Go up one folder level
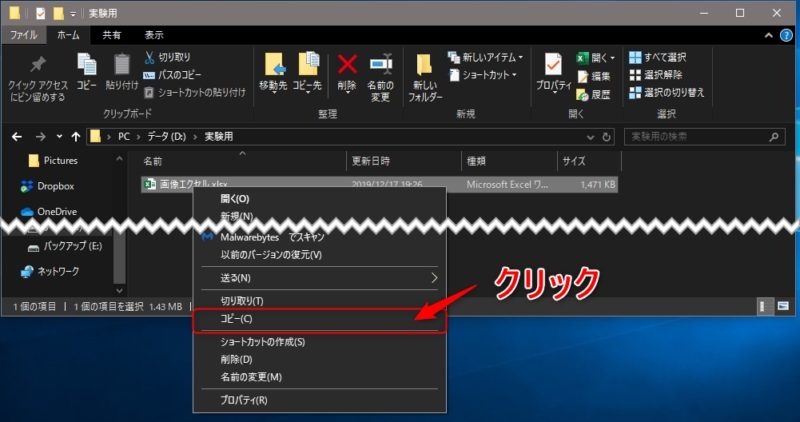 [76, 137]
